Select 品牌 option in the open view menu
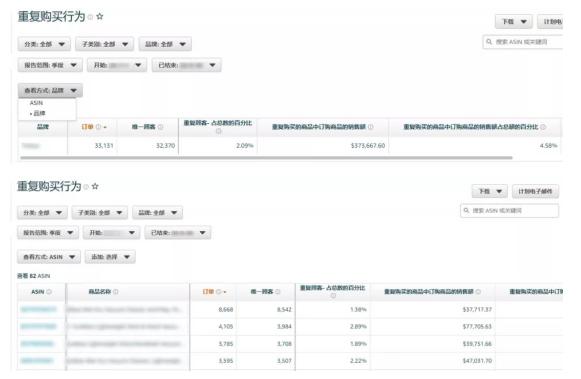This screenshot has width=581, height=379. tap(39, 113)
